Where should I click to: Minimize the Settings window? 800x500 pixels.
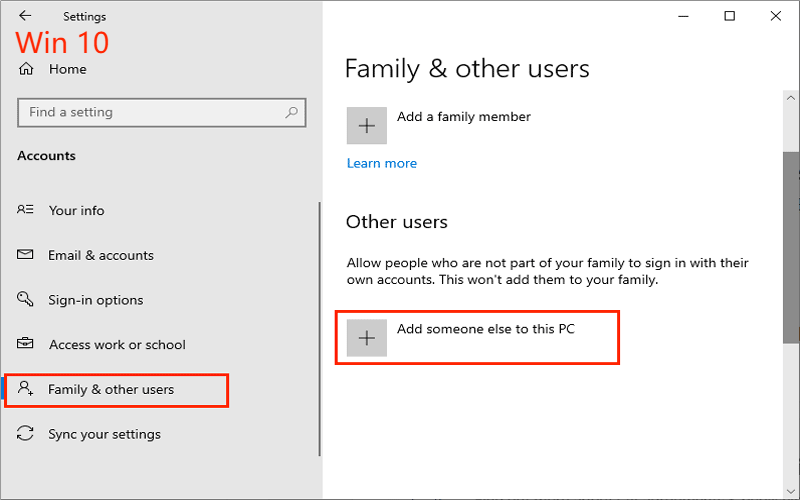(683, 16)
